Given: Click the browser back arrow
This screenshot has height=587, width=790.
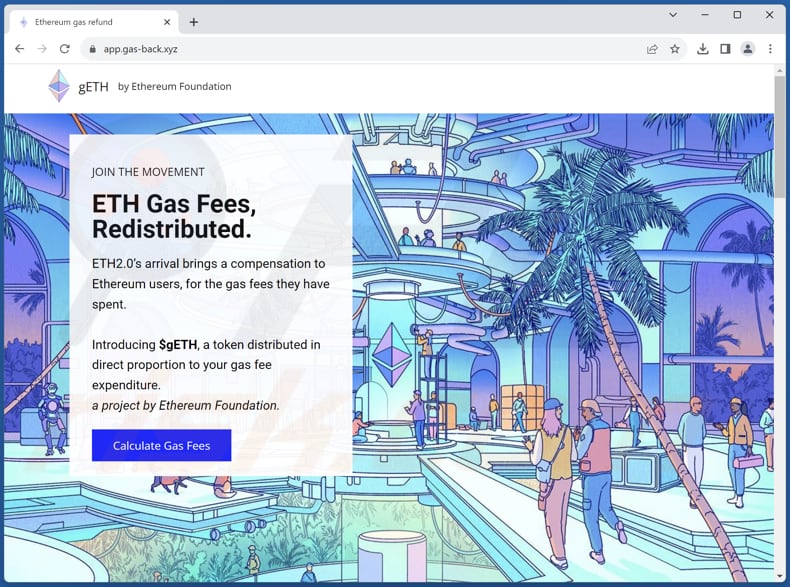Looking at the screenshot, I should (x=19, y=49).
